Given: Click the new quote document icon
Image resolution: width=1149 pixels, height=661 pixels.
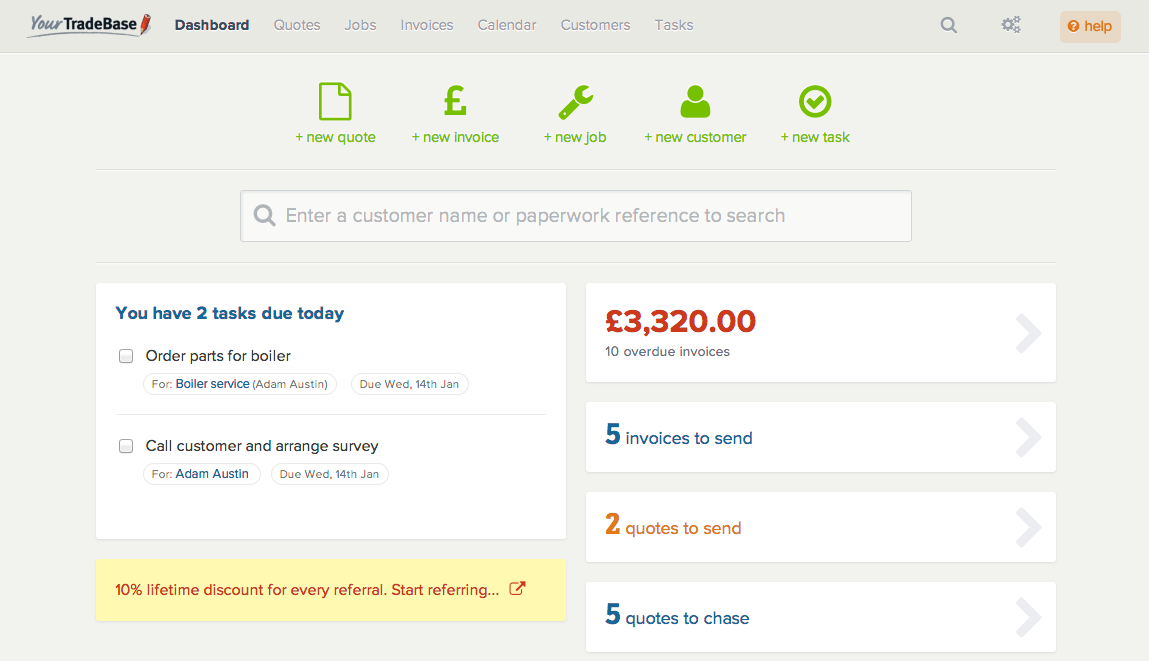Looking at the screenshot, I should pyautogui.click(x=335, y=101).
